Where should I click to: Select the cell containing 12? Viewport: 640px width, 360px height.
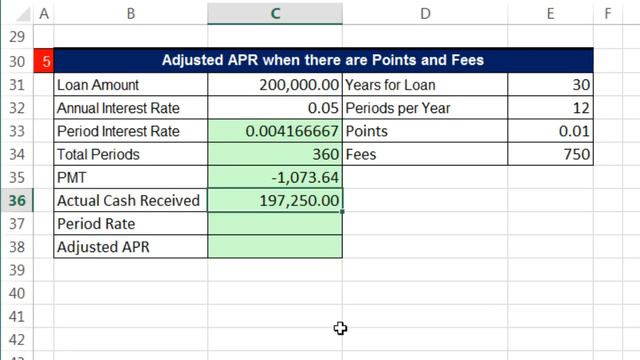(550, 108)
